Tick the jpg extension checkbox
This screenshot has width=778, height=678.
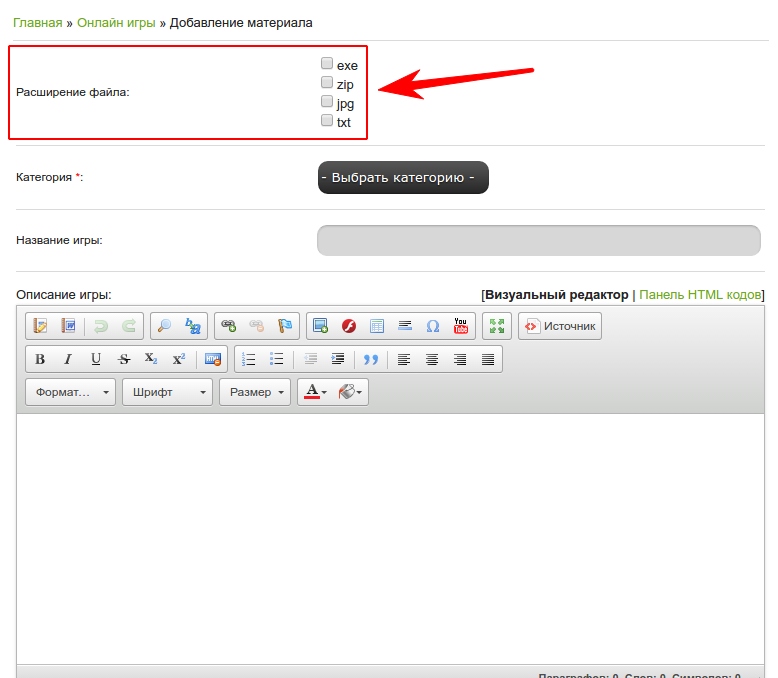pos(327,102)
